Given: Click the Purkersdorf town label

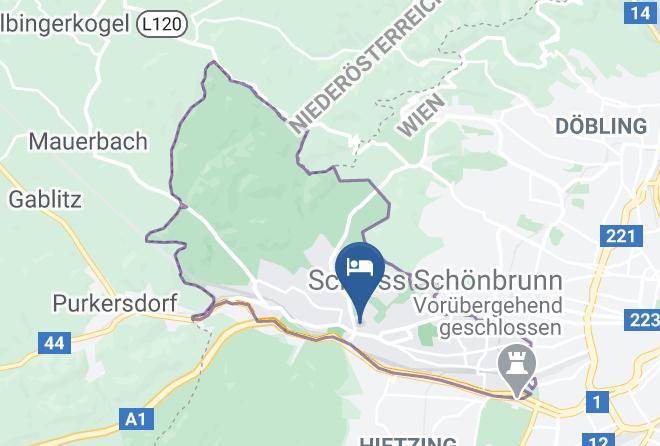Looking at the screenshot, I should point(114,303).
